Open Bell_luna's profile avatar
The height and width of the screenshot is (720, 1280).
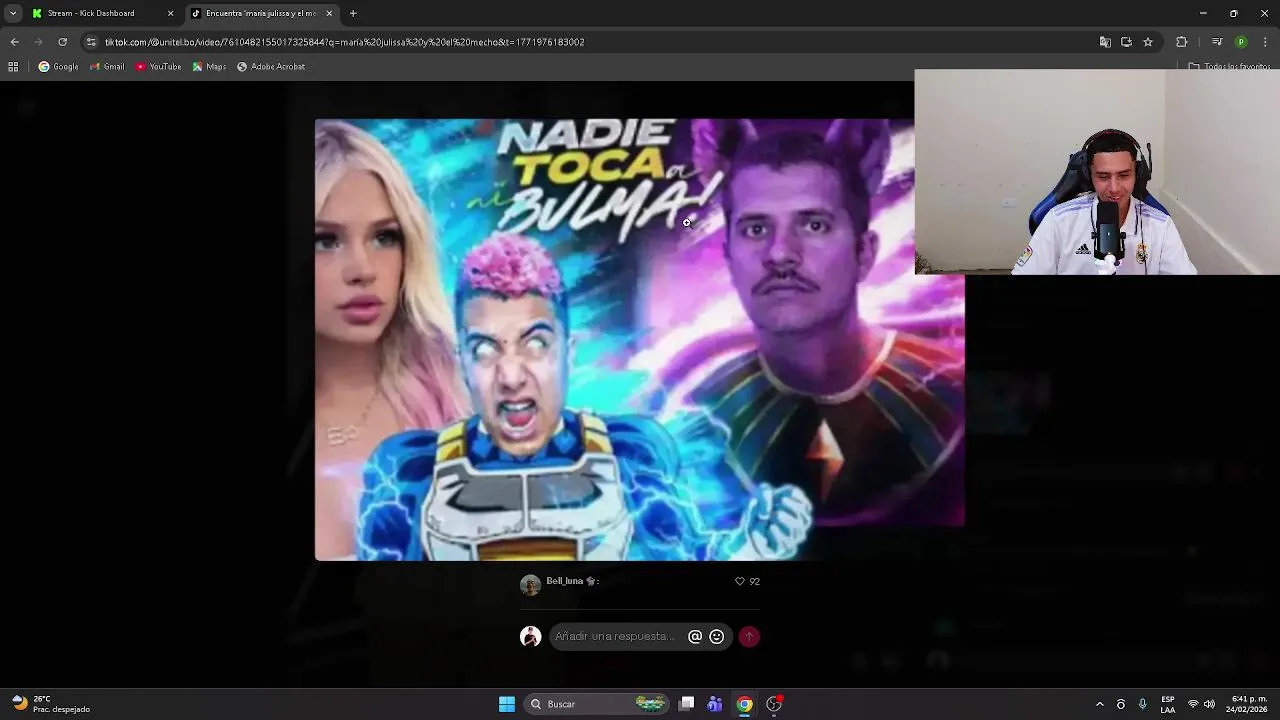530,585
